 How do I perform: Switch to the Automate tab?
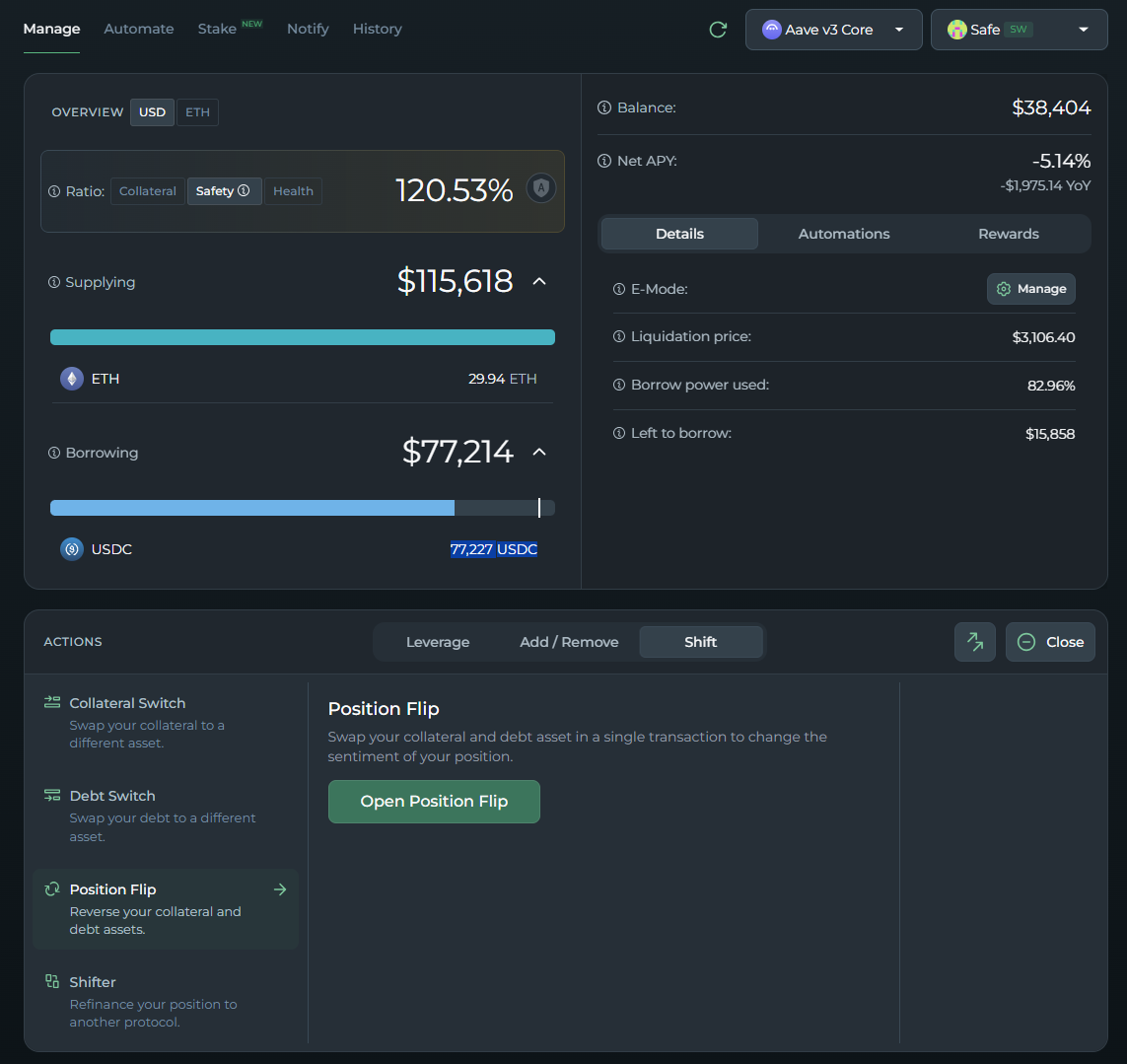139,29
